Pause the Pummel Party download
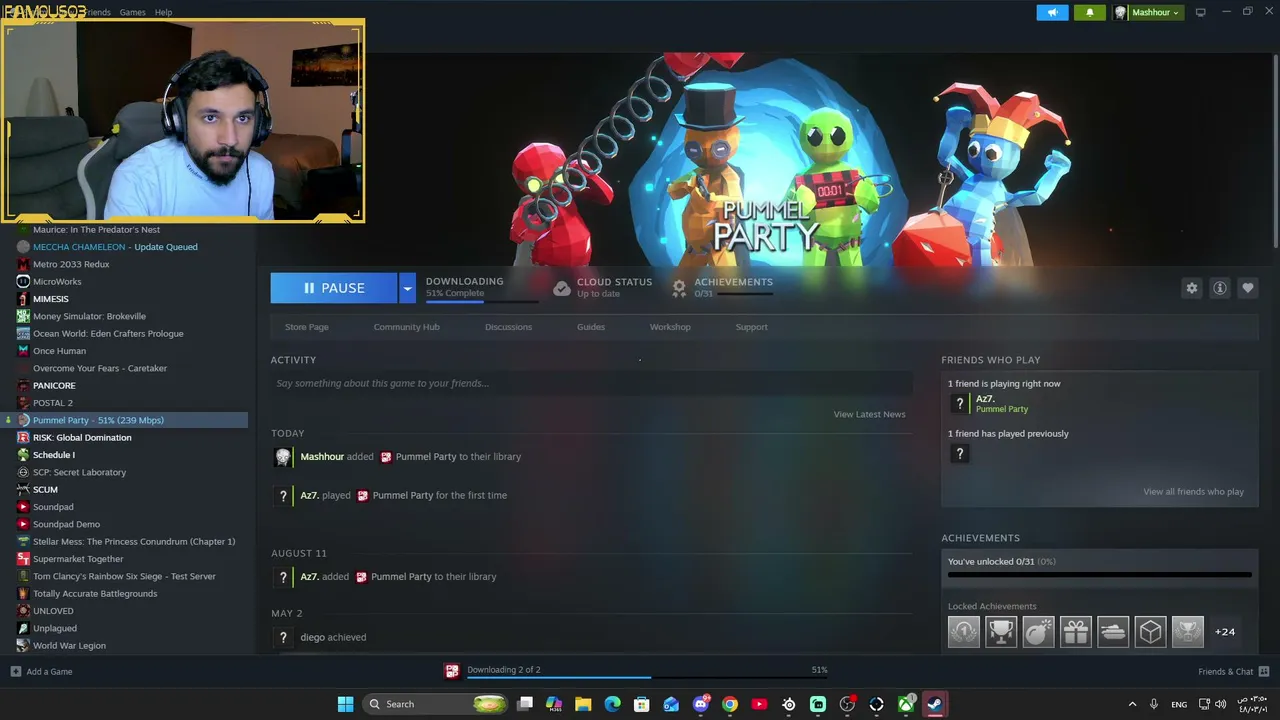The image size is (1280, 720). [x=334, y=288]
